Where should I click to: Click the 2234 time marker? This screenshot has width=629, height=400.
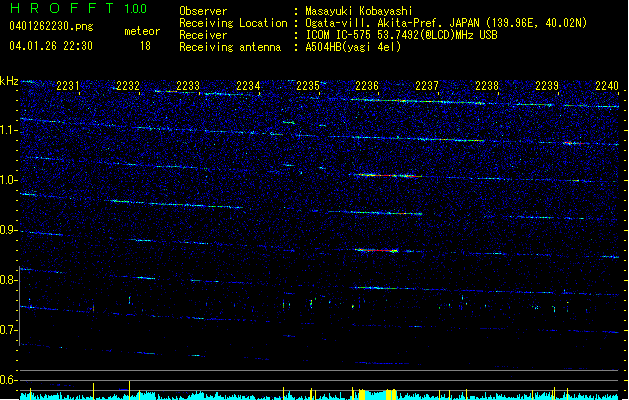tap(248, 86)
